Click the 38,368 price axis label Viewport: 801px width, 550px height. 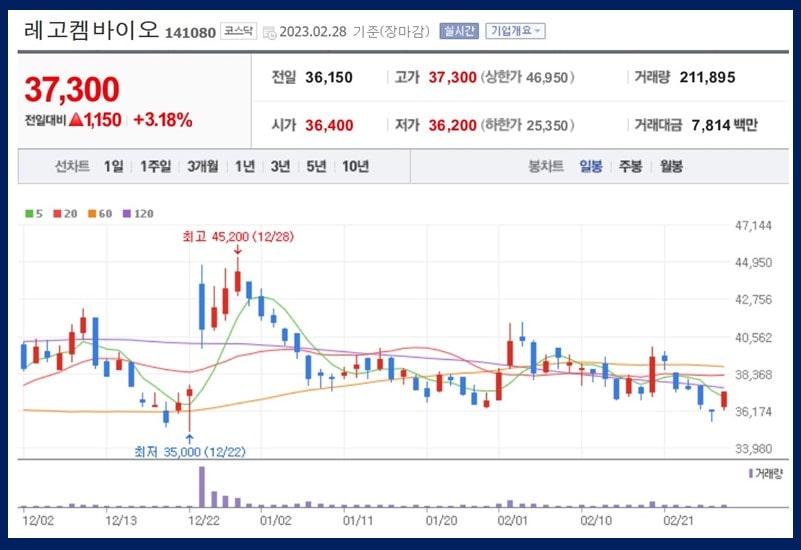[x=753, y=375]
